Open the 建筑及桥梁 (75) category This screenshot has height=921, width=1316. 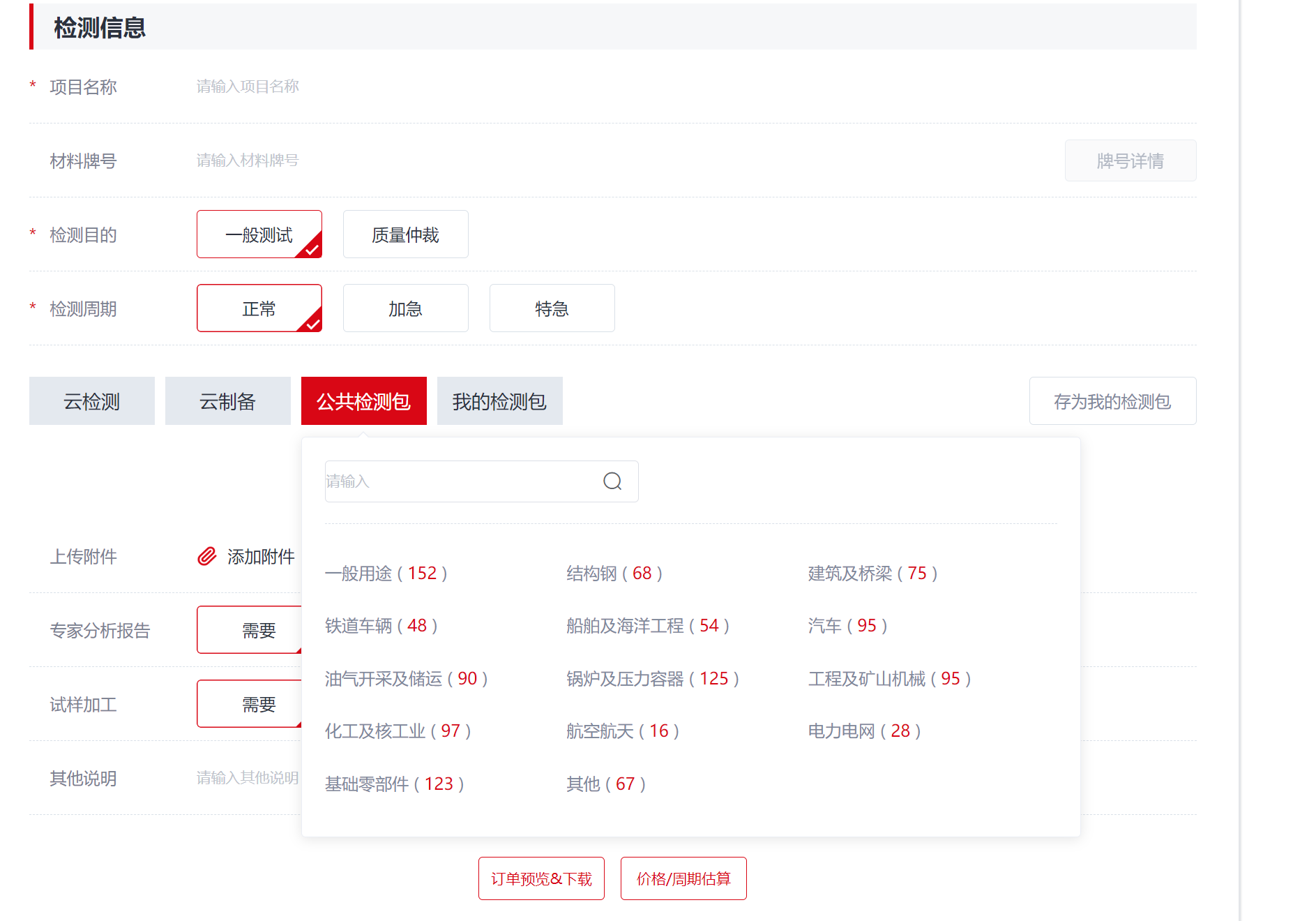click(873, 574)
